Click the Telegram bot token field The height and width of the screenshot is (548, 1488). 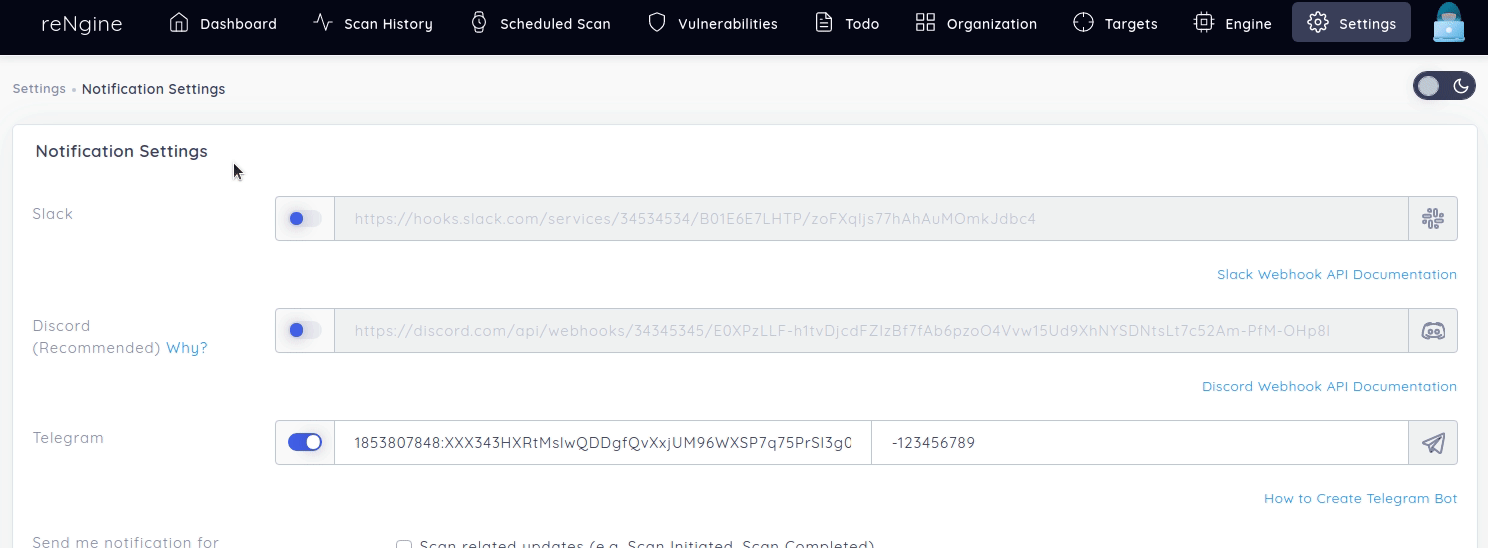[x=603, y=442]
